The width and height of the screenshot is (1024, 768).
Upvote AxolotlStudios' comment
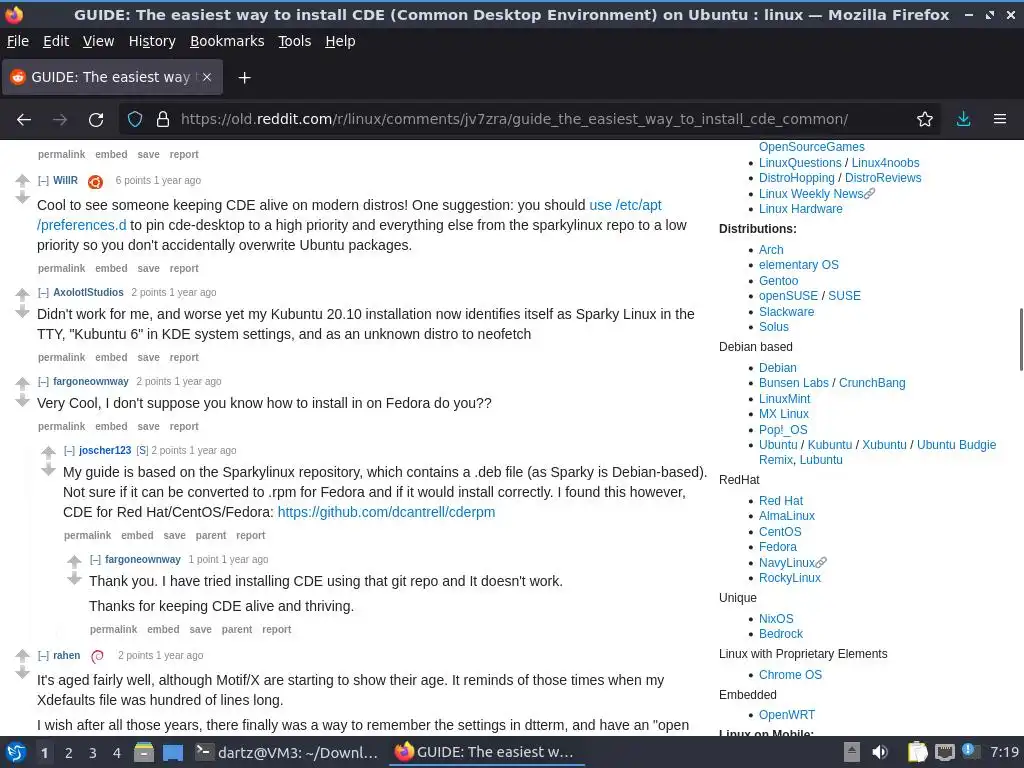(22, 293)
